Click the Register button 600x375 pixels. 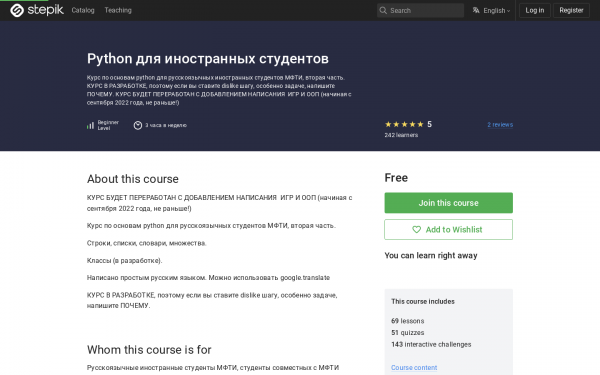tap(571, 10)
